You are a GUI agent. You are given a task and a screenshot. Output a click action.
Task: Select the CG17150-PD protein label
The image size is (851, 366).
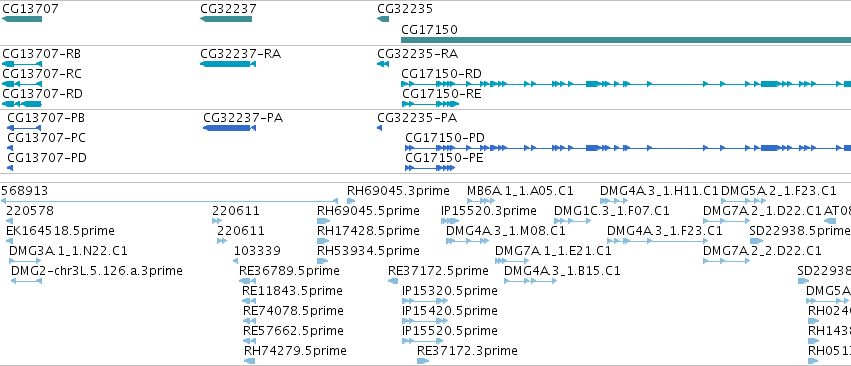click(x=445, y=138)
